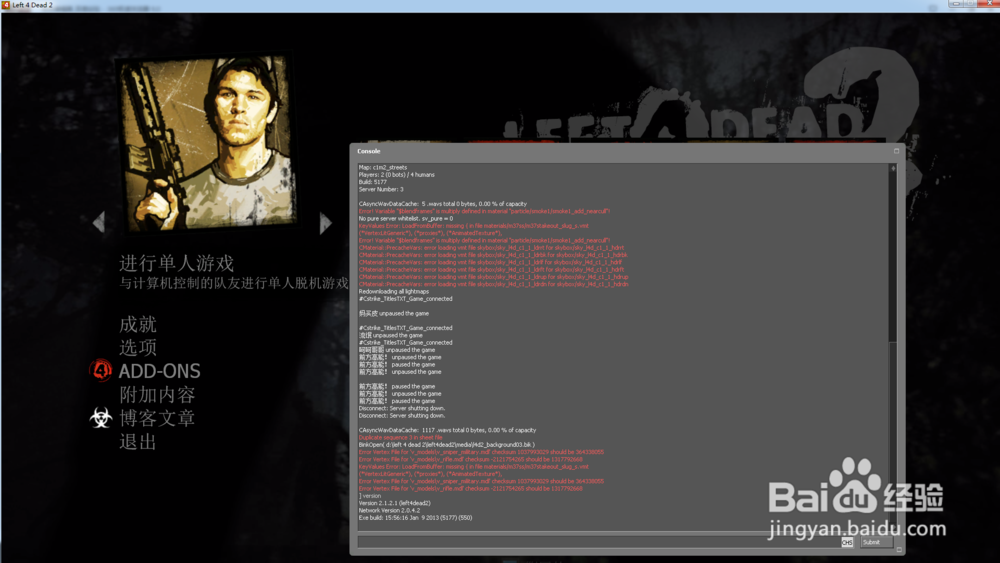The width and height of the screenshot is (1000, 563).
Task: Click the console resize grip corner
Action: [899, 550]
